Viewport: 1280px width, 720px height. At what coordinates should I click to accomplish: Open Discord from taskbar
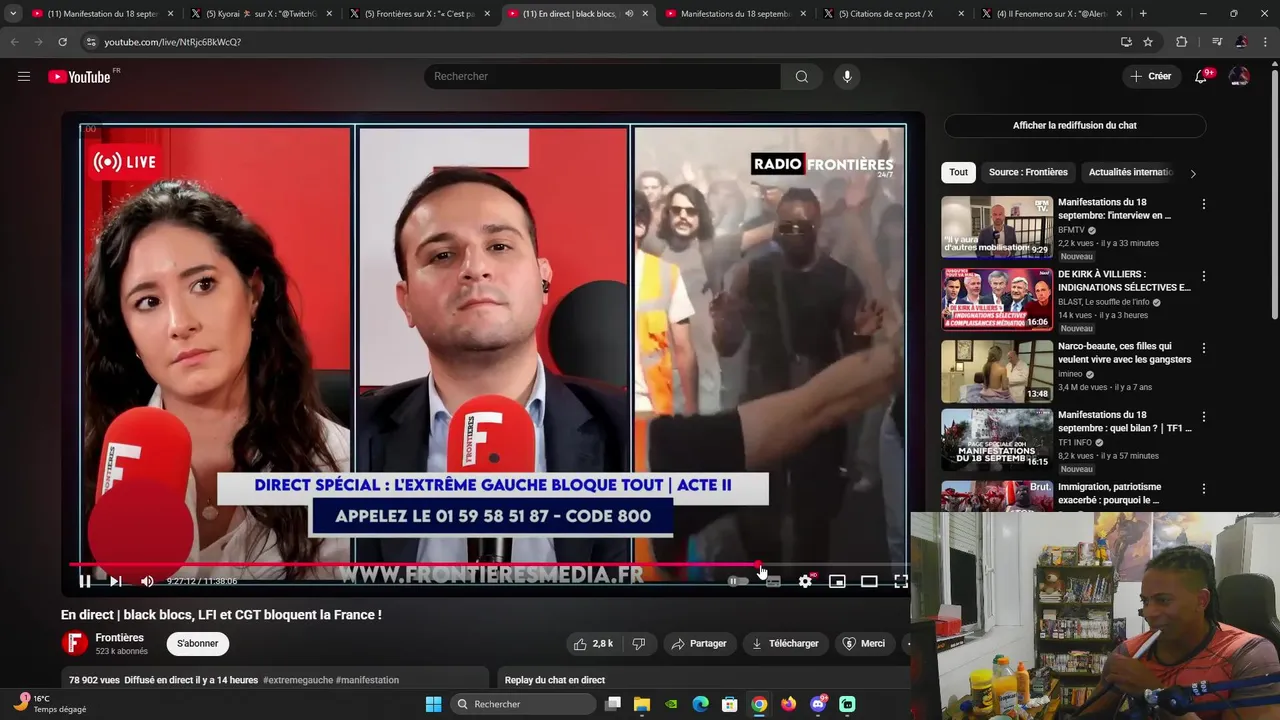pos(818,704)
